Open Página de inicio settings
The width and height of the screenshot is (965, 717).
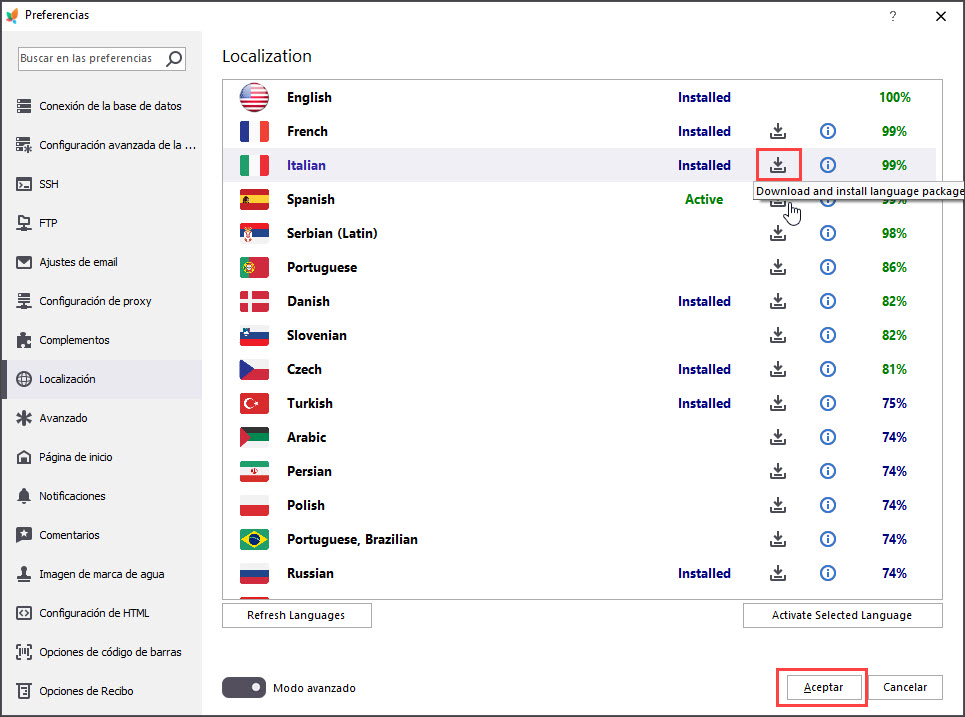coord(102,457)
